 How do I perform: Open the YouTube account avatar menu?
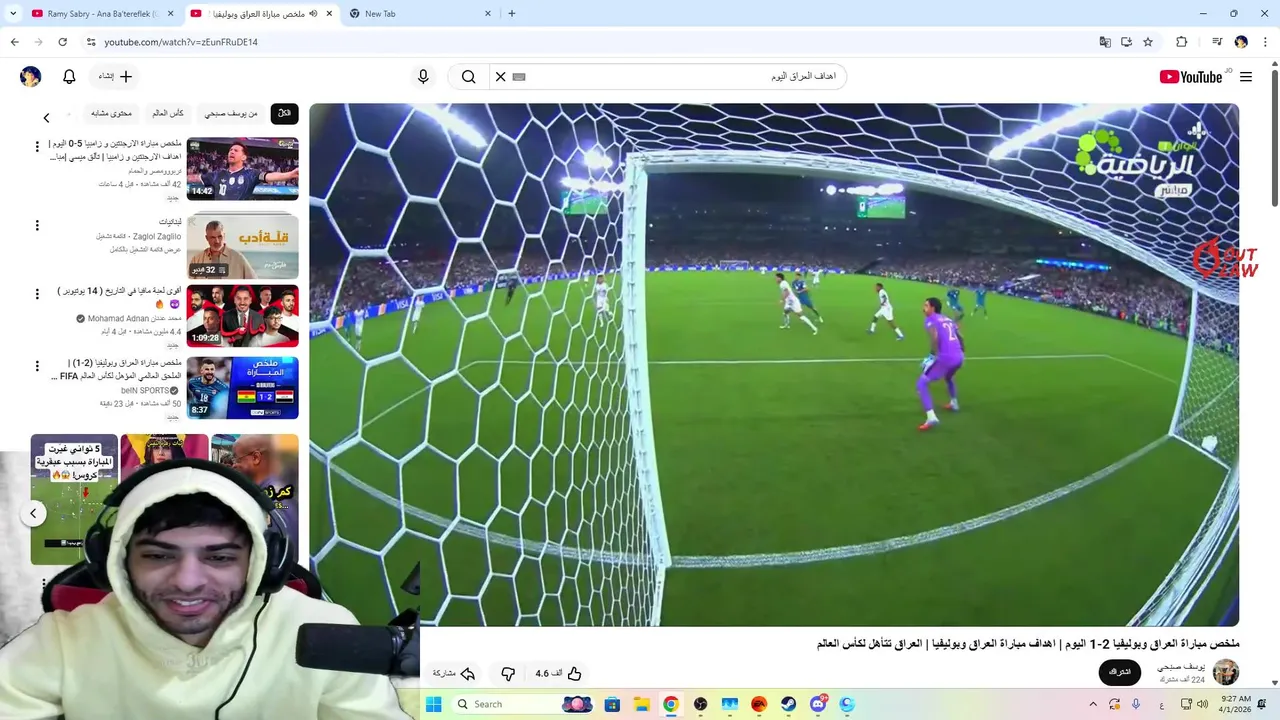(31, 77)
